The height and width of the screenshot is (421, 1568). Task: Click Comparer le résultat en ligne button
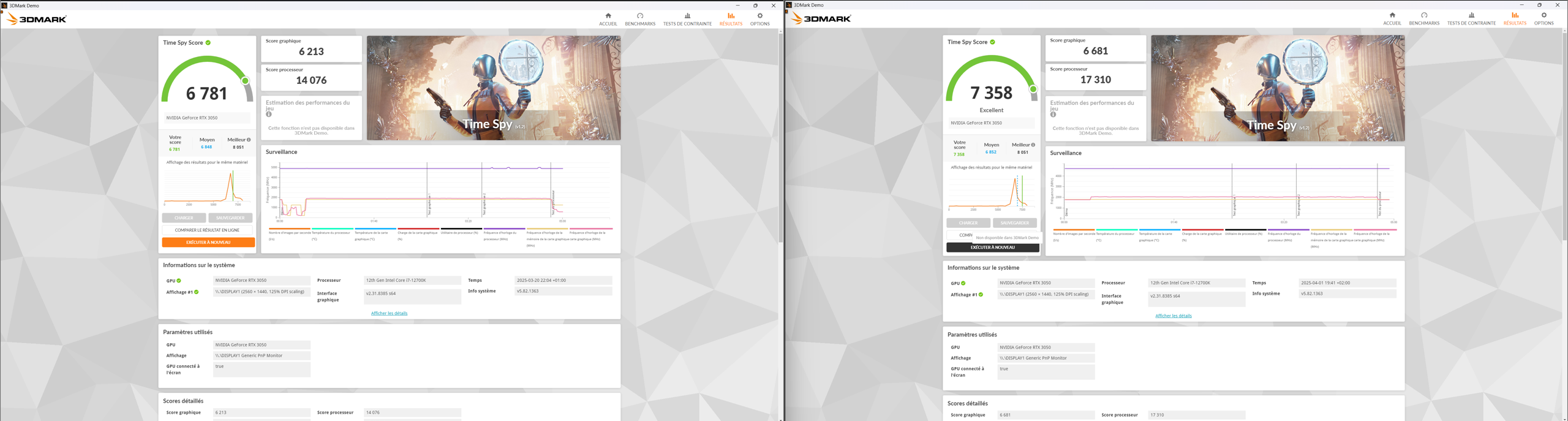click(207, 230)
